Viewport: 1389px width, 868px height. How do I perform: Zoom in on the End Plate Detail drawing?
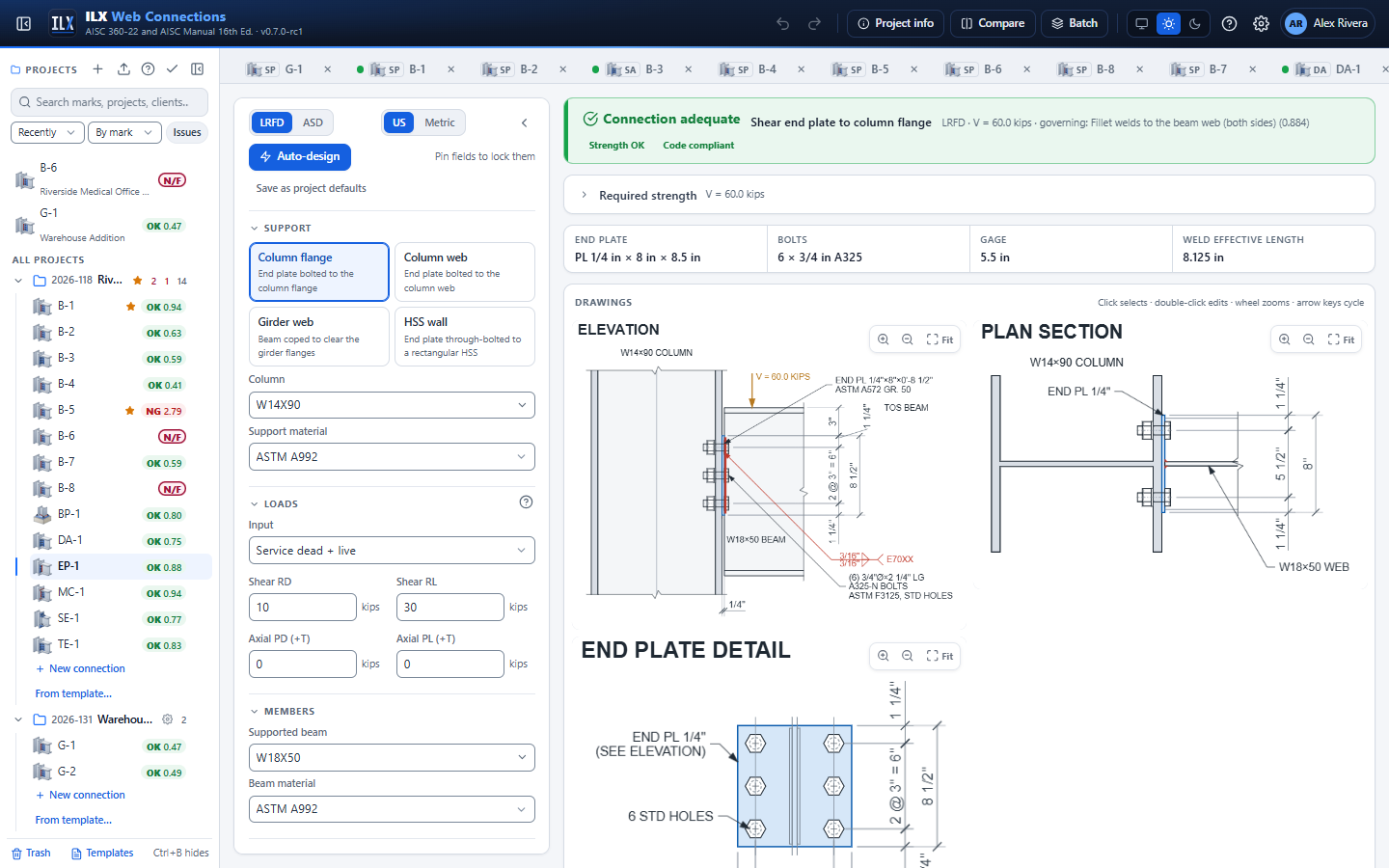coord(884,656)
